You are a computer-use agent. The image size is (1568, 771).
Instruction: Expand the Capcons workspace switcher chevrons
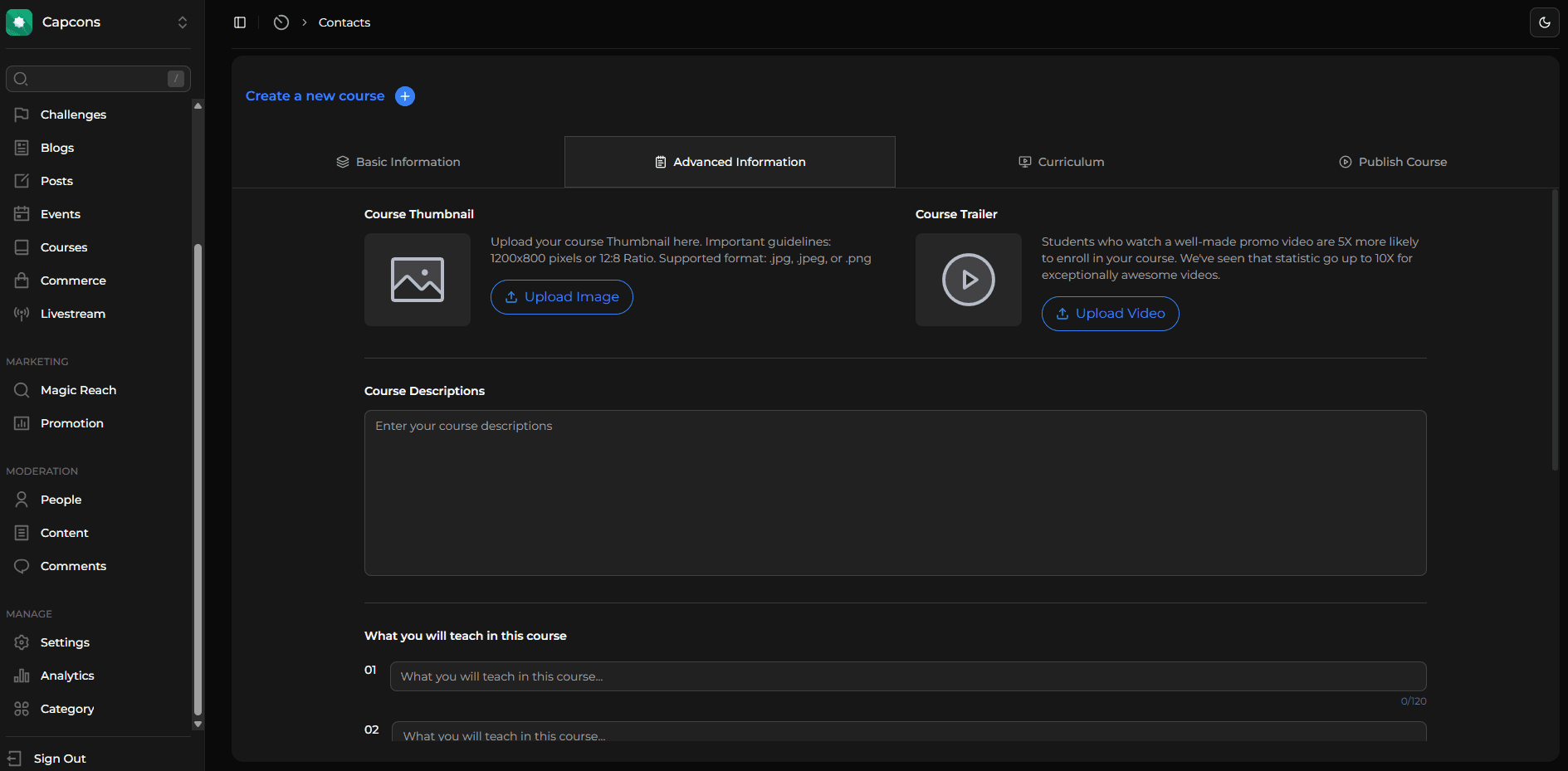tap(183, 22)
